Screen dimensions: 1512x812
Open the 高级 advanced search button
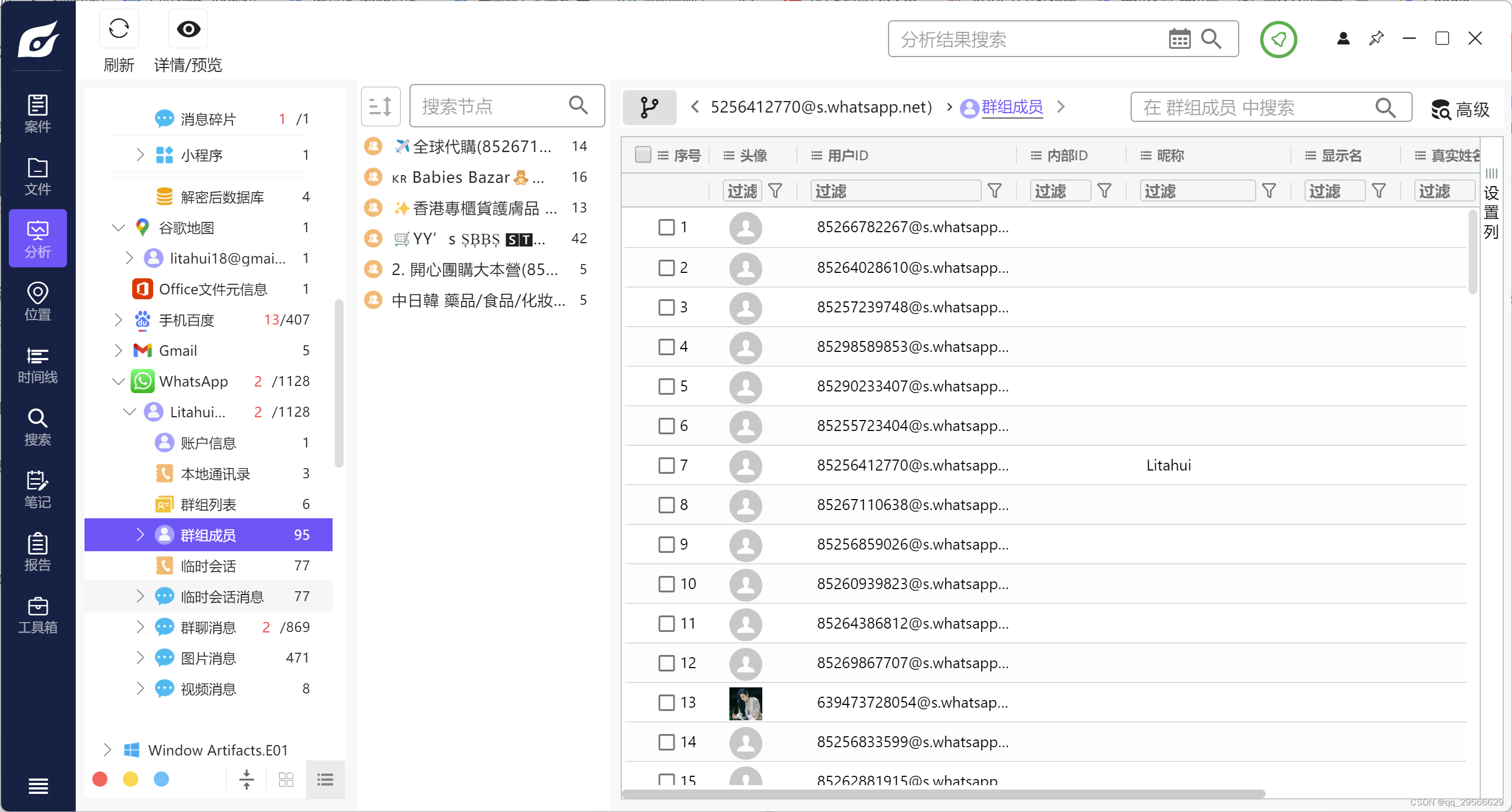(x=1459, y=109)
